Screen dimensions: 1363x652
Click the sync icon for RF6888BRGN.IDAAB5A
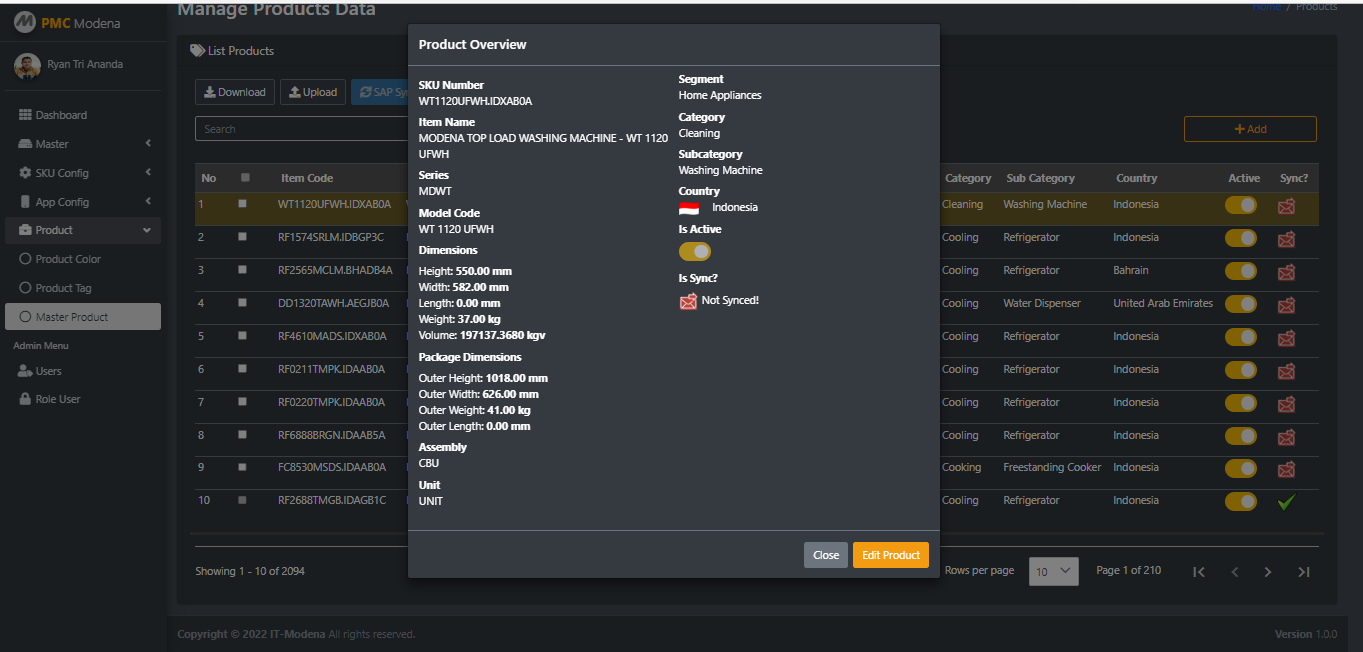tap(1286, 437)
